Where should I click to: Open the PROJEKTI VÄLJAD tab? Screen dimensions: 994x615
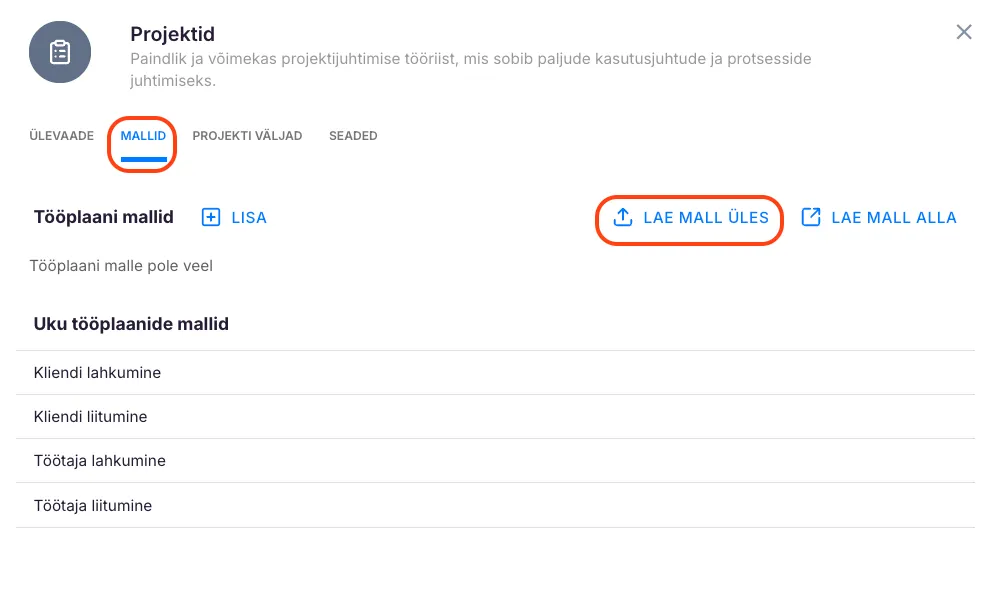tap(247, 136)
